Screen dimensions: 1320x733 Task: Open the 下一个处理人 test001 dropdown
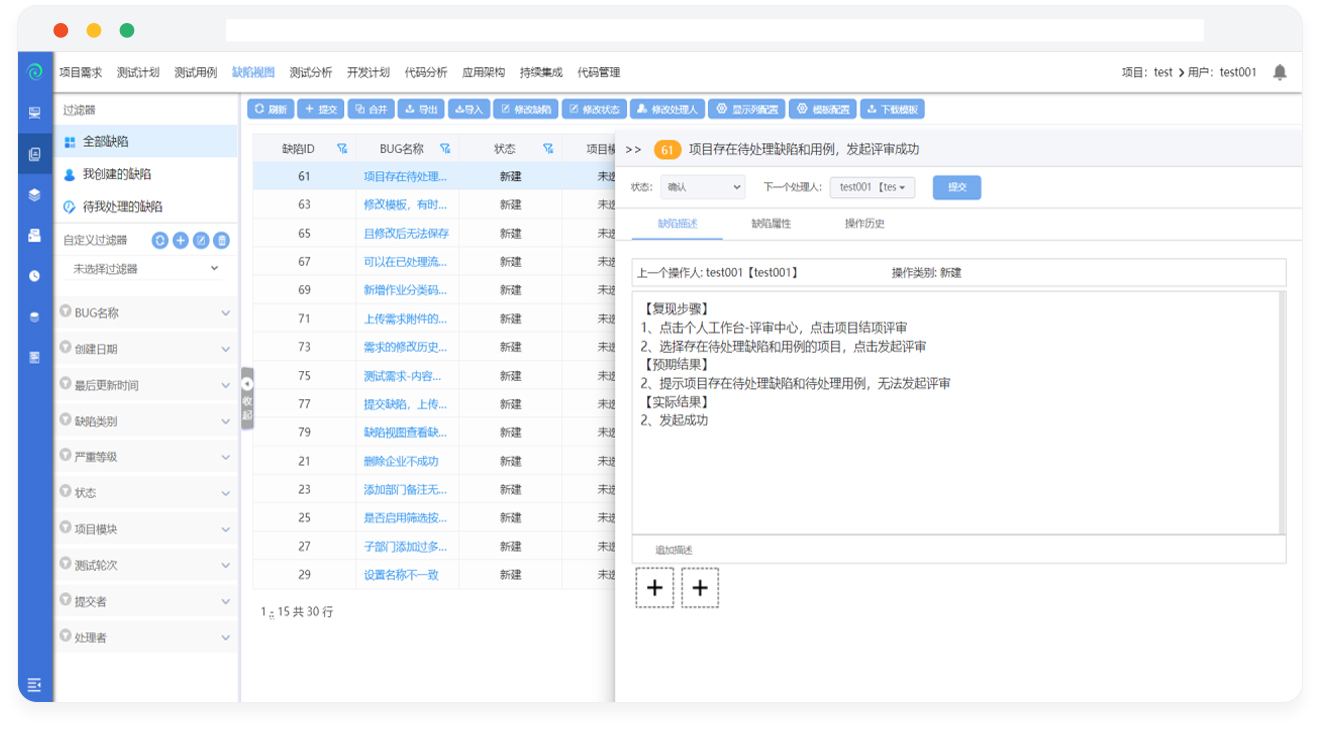(872, 187)
